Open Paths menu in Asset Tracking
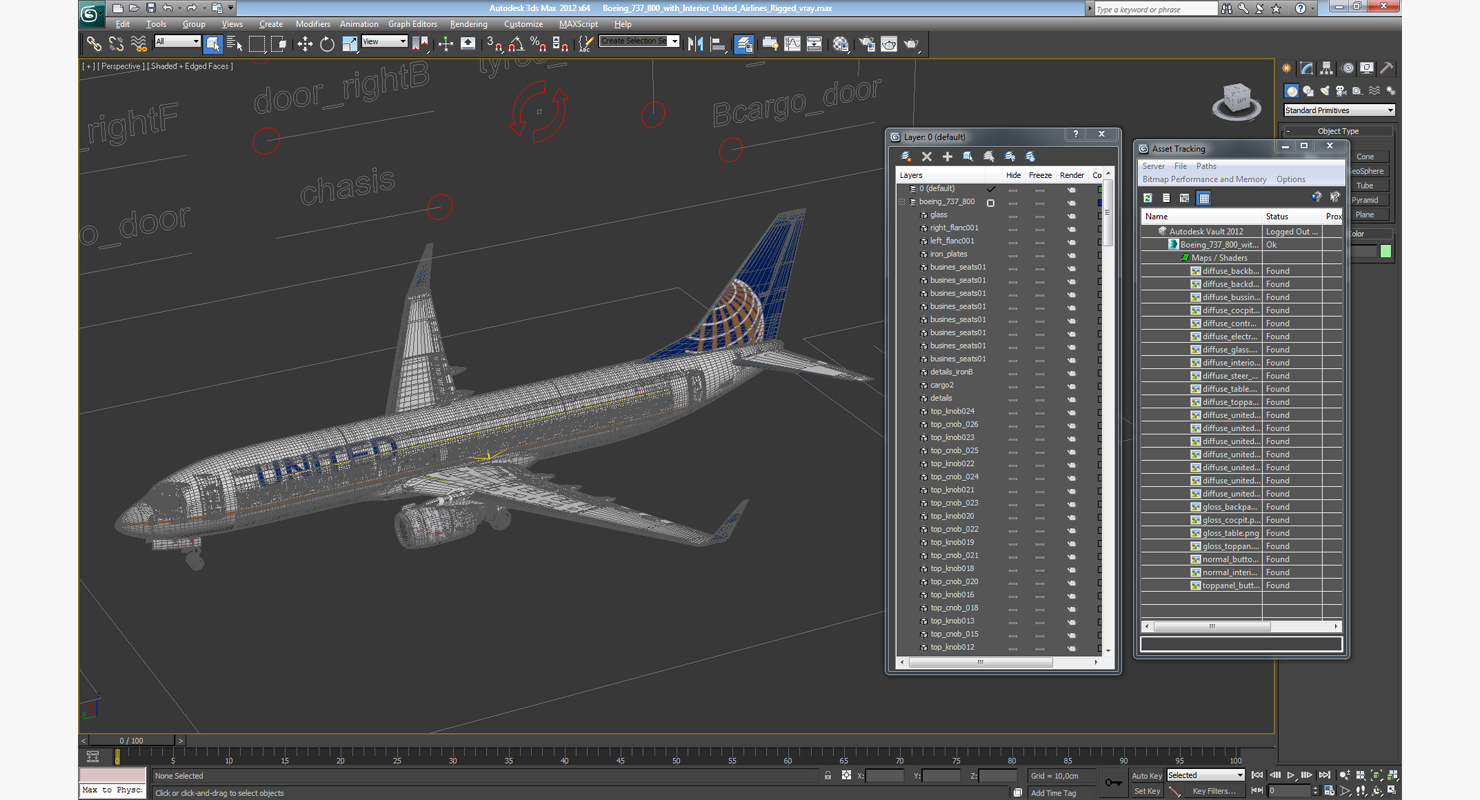 click(x=1207, y=166)
